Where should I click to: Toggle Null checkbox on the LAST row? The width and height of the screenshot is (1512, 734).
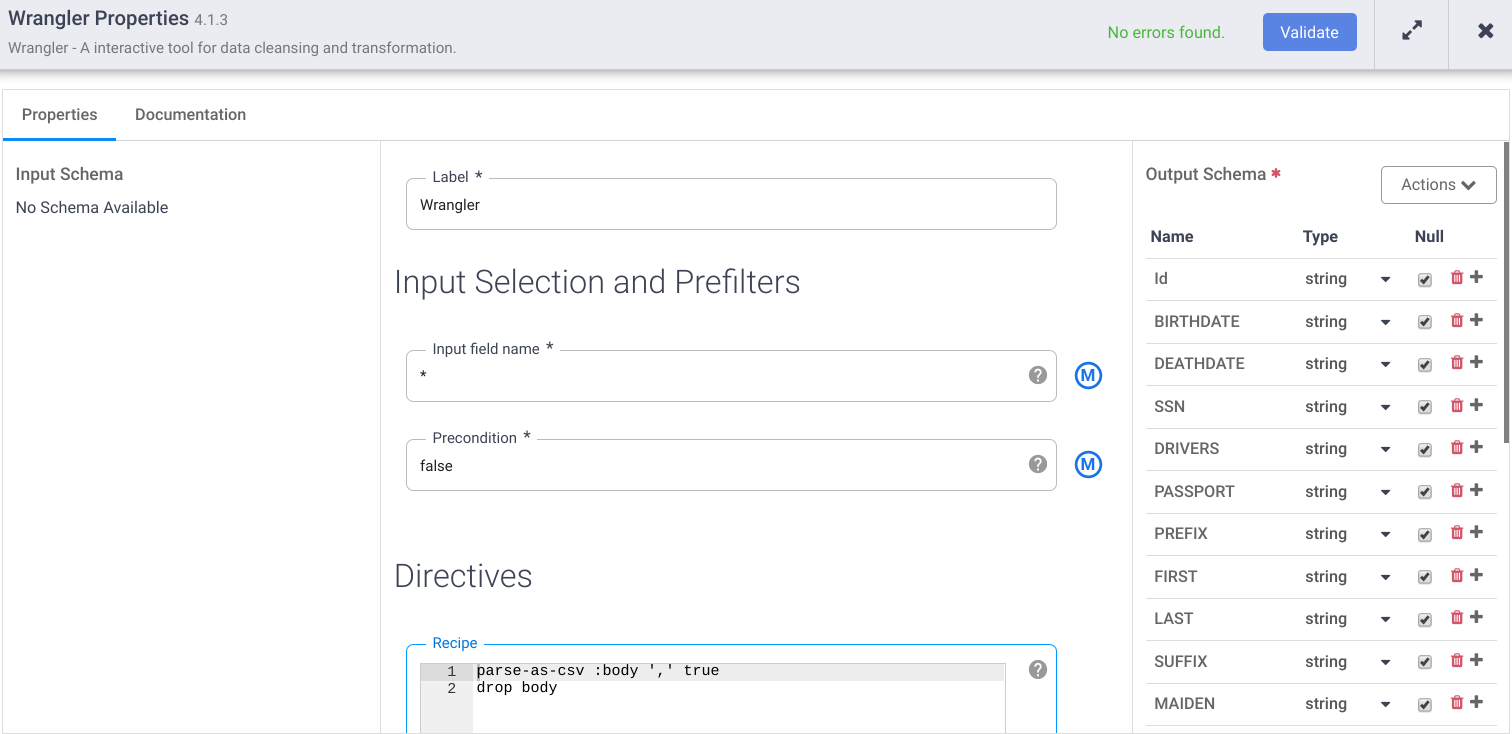[1425, 620]
